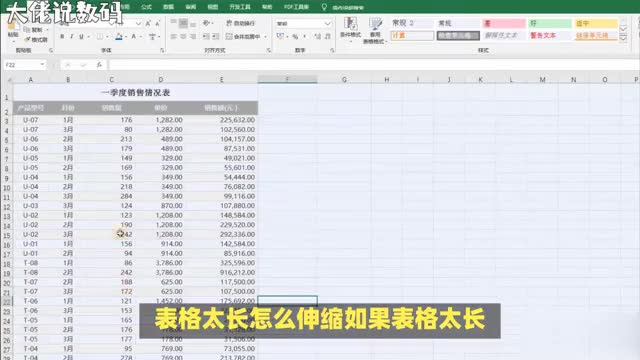The height and width of the screenshot is (360, 640).
Task: Toggle middle vertical alignment
Action: (183, 23)
